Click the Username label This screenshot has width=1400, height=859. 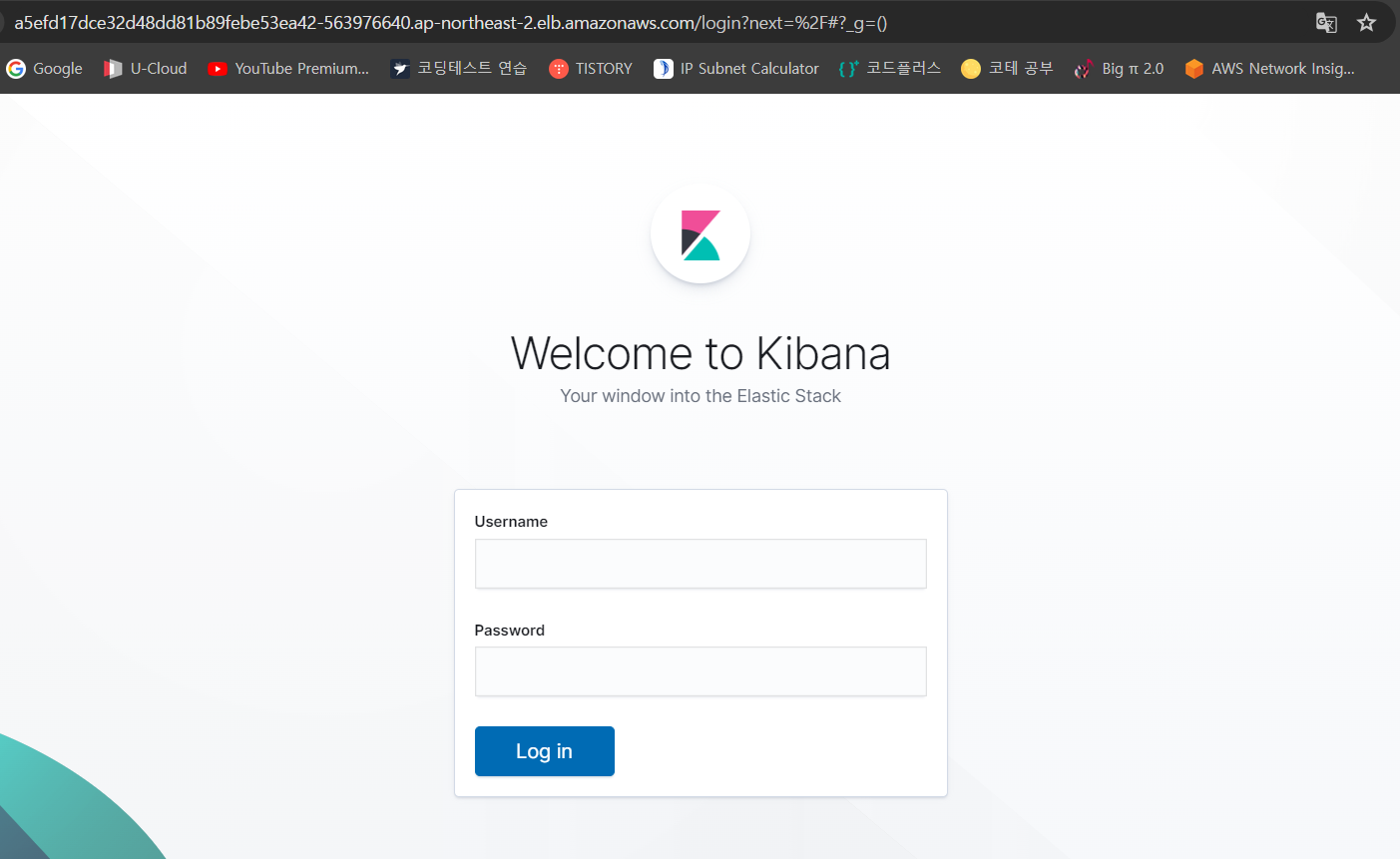coord(511,522)
